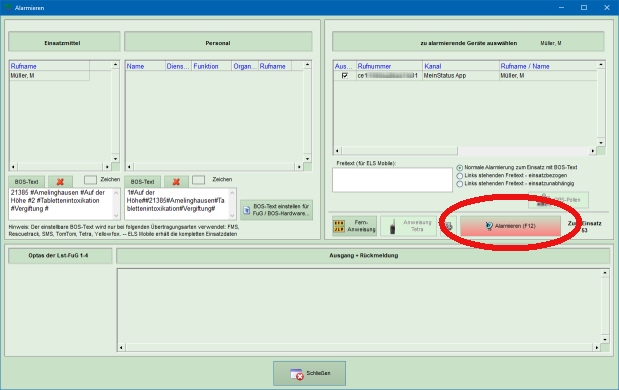The width and height of the screenshot is (619, 390).
Task: Click the Einsatzmittel BOS-Text button
Action: pos(26,182)
